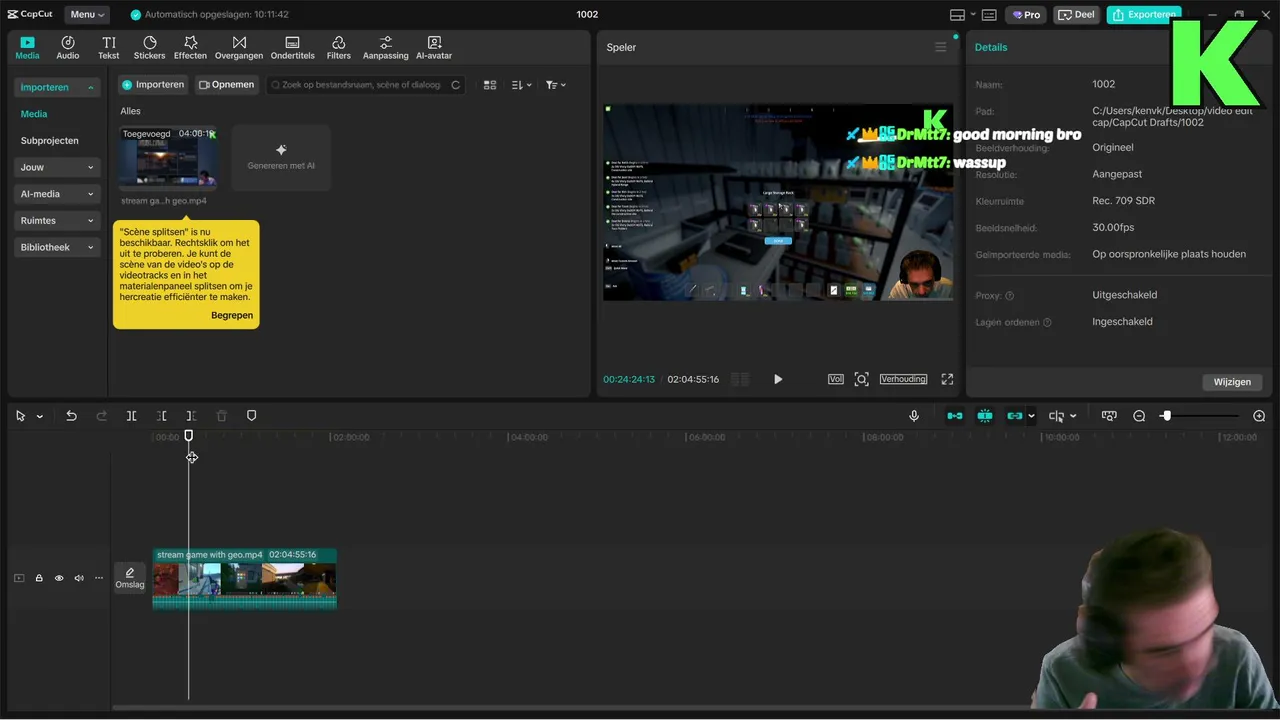Open the AI-avatar panel icon
Image resolution: width=1280 pixels, height=720 pixels.
coord(434,47)
